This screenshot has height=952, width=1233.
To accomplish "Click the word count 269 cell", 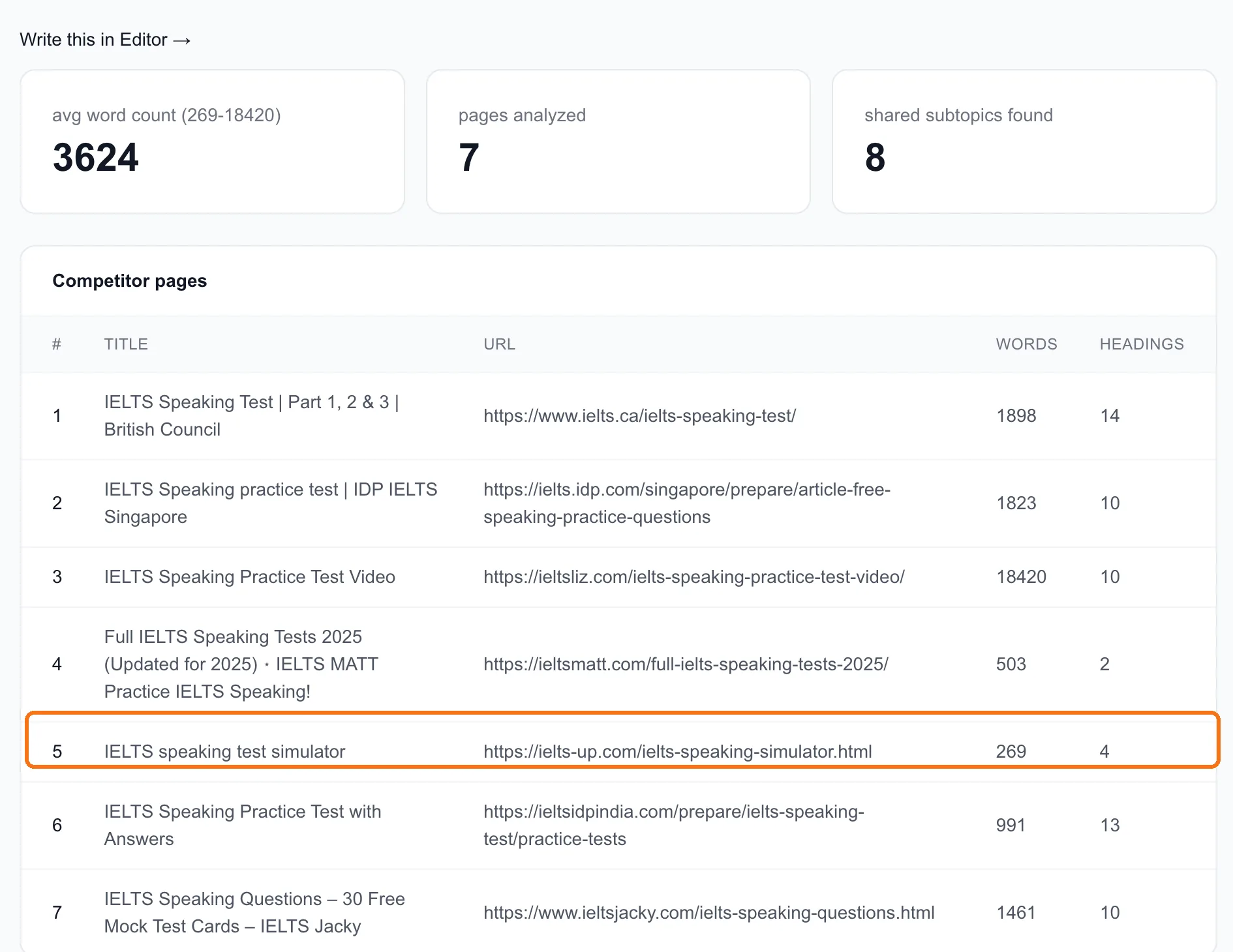I will tap(1011, 752).
